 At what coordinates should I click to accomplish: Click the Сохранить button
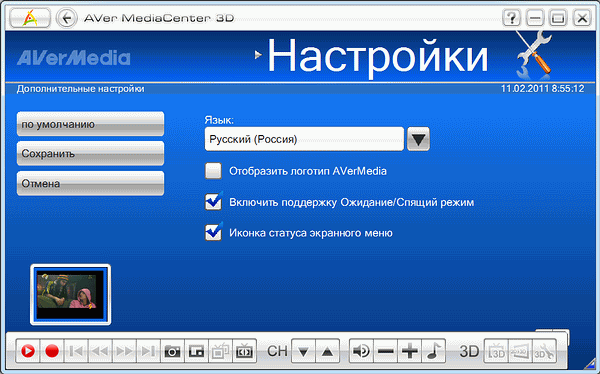(x=91, y=154)
